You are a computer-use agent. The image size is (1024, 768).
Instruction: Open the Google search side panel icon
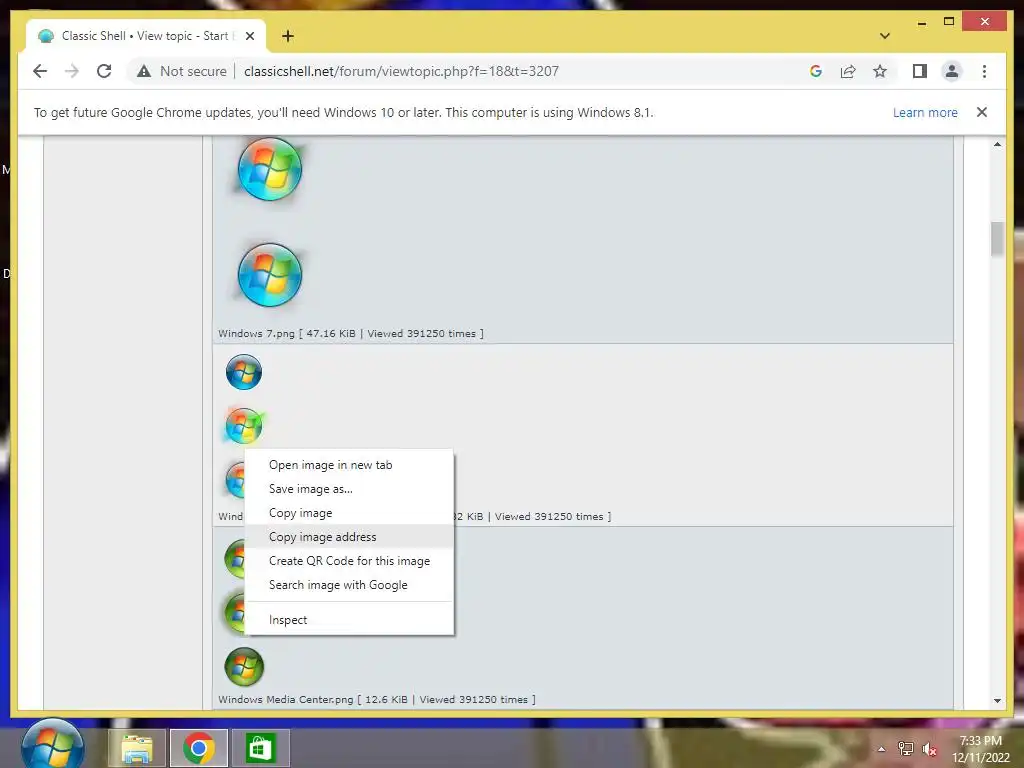pyautogui.click(x=816, y=71)
